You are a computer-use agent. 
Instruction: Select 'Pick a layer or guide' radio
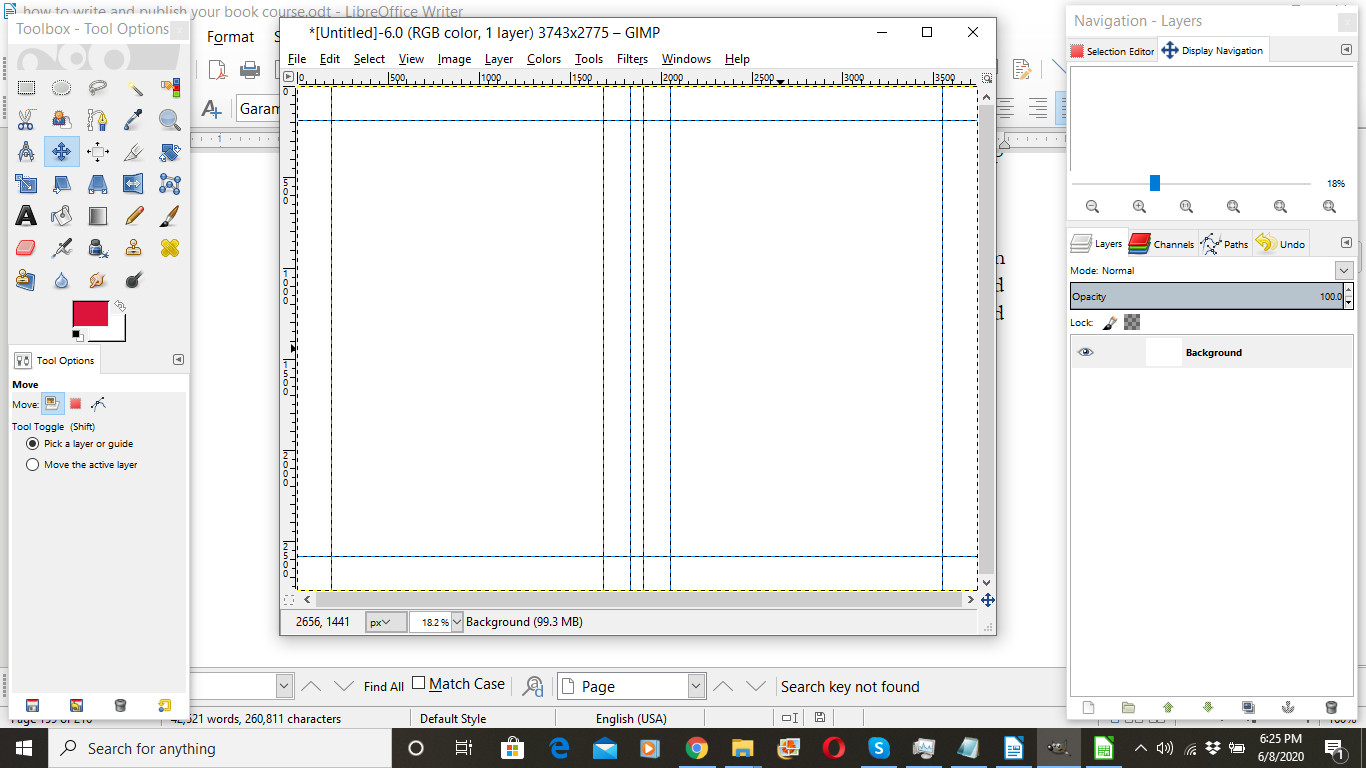pyautogui.click(x=33, y=444)
